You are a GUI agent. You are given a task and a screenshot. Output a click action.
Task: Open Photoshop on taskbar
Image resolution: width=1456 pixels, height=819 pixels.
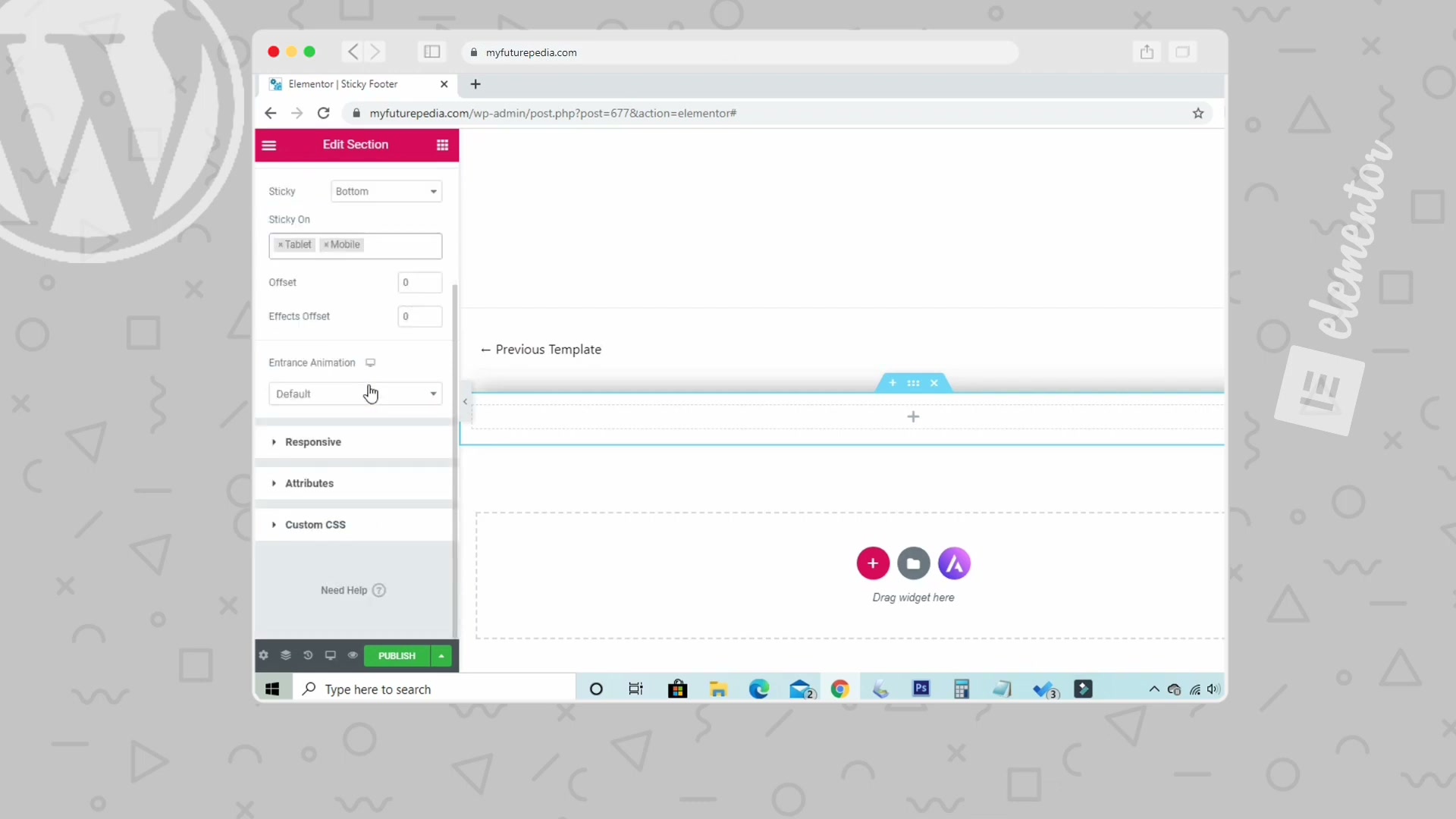921,689
